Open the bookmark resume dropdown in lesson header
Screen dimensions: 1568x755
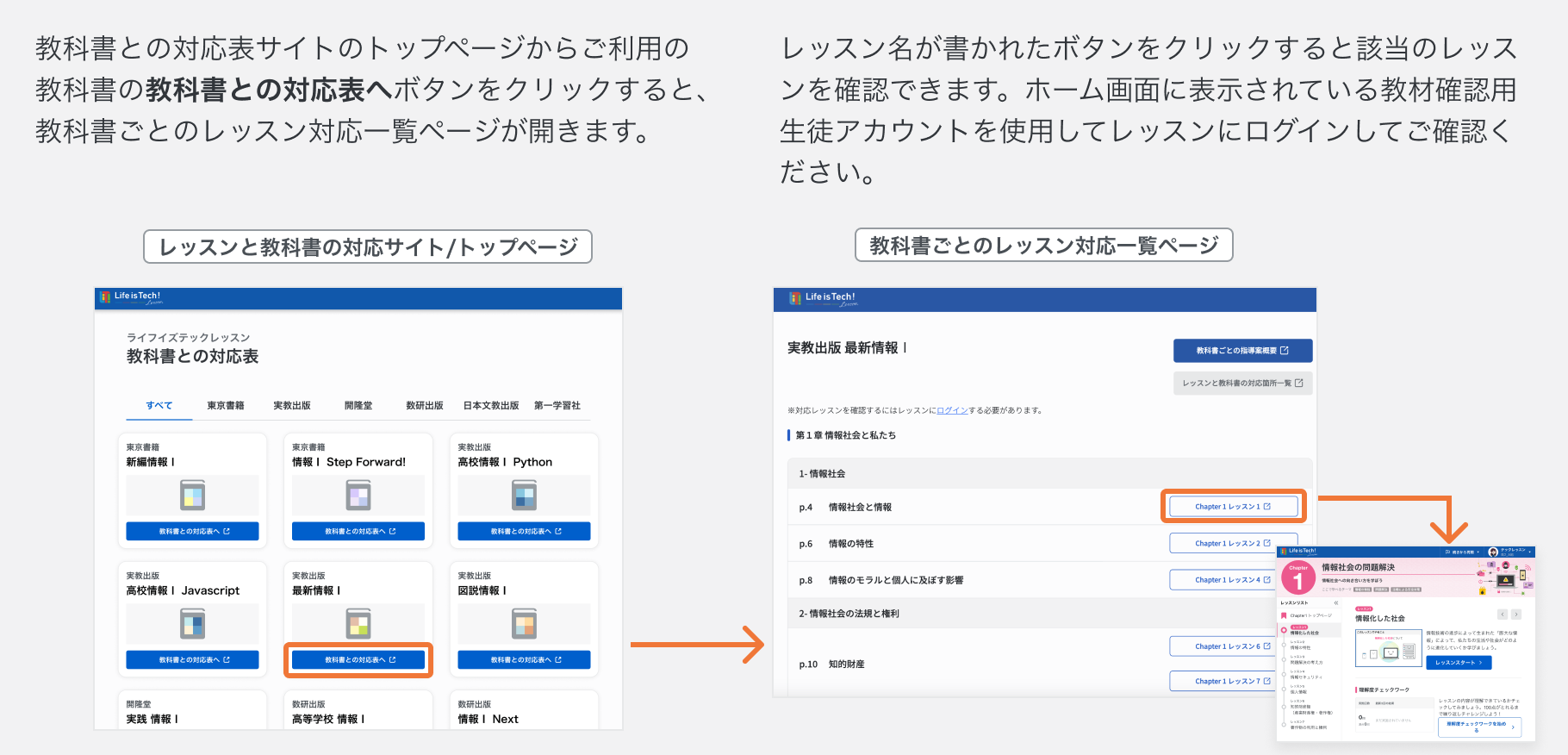1462,552
